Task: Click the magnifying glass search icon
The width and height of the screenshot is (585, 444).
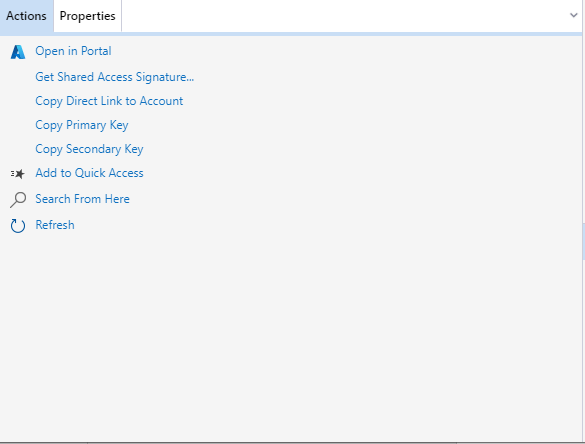Action: [18, 200]
